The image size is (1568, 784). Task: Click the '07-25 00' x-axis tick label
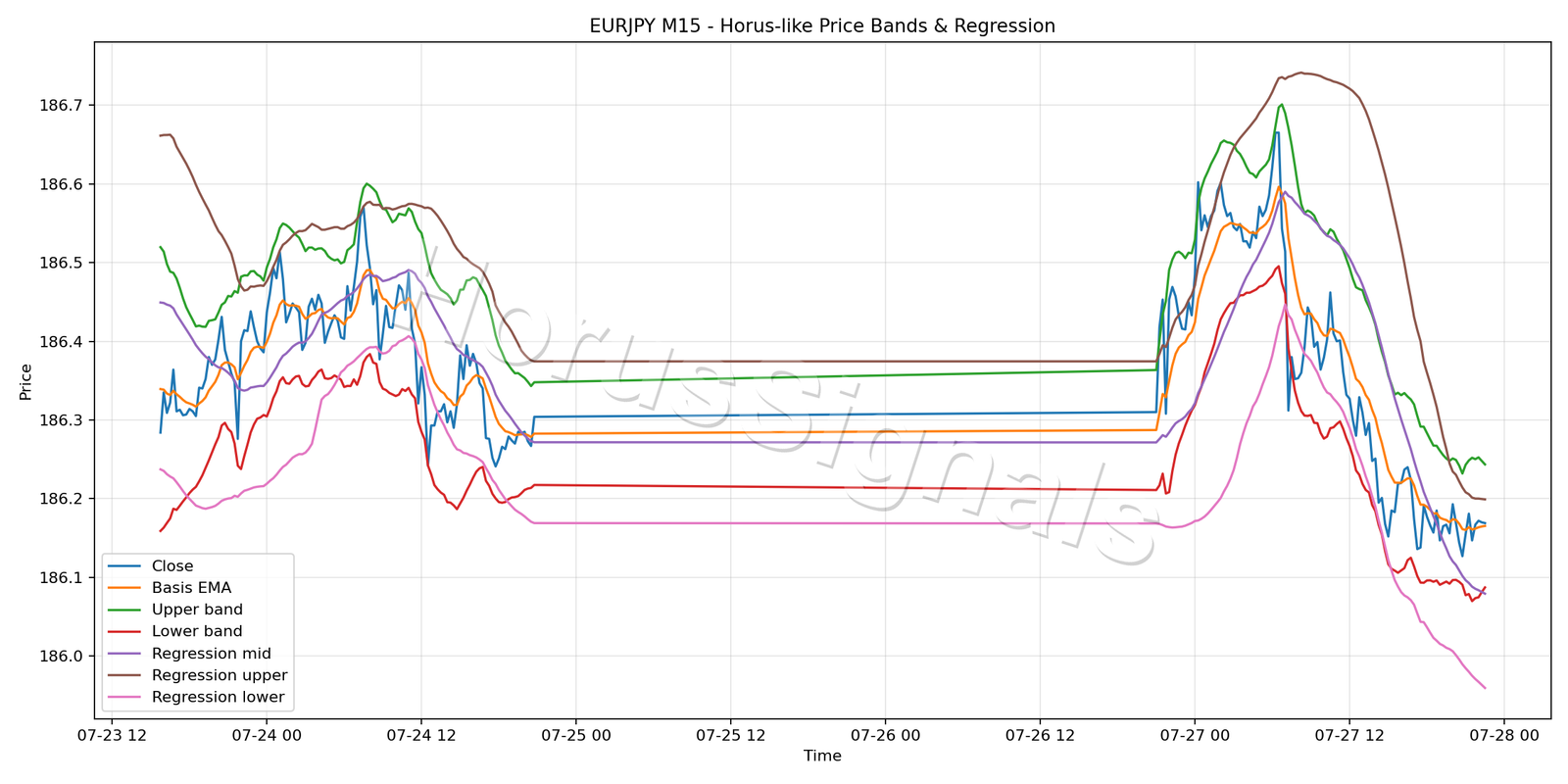tap(576, 735)
